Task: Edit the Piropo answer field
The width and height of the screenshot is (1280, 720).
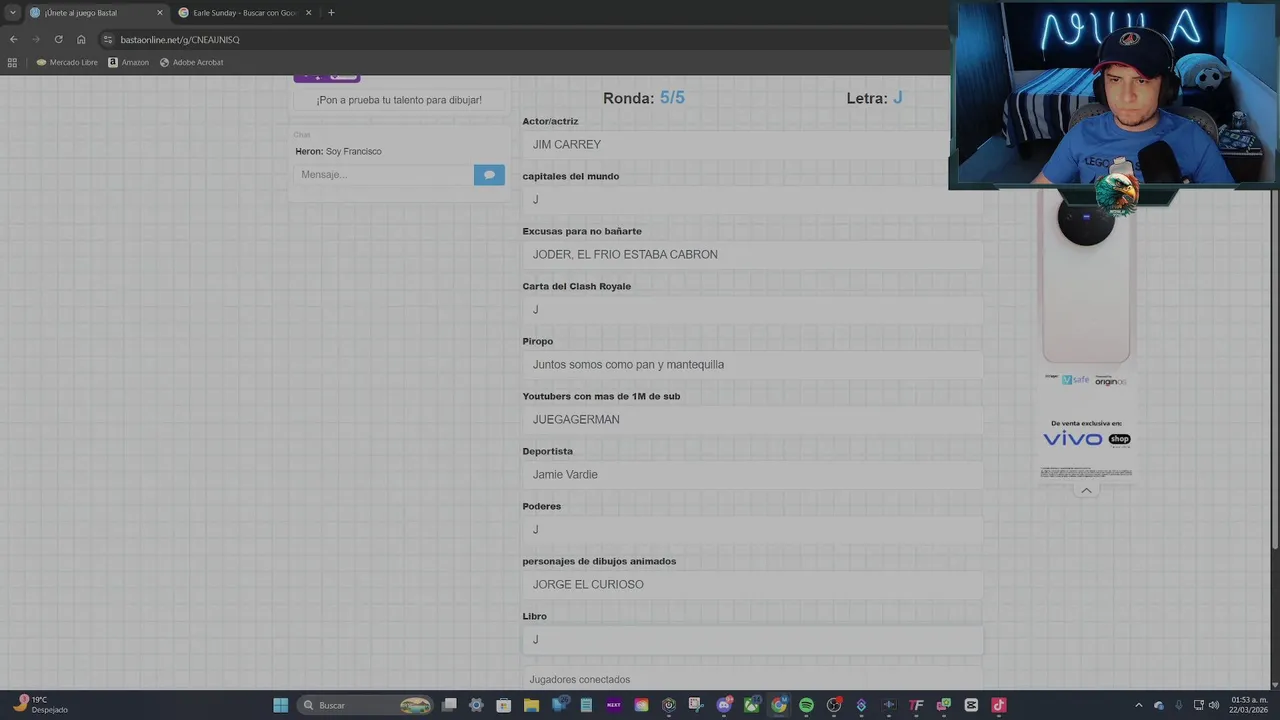Action: 752,364
